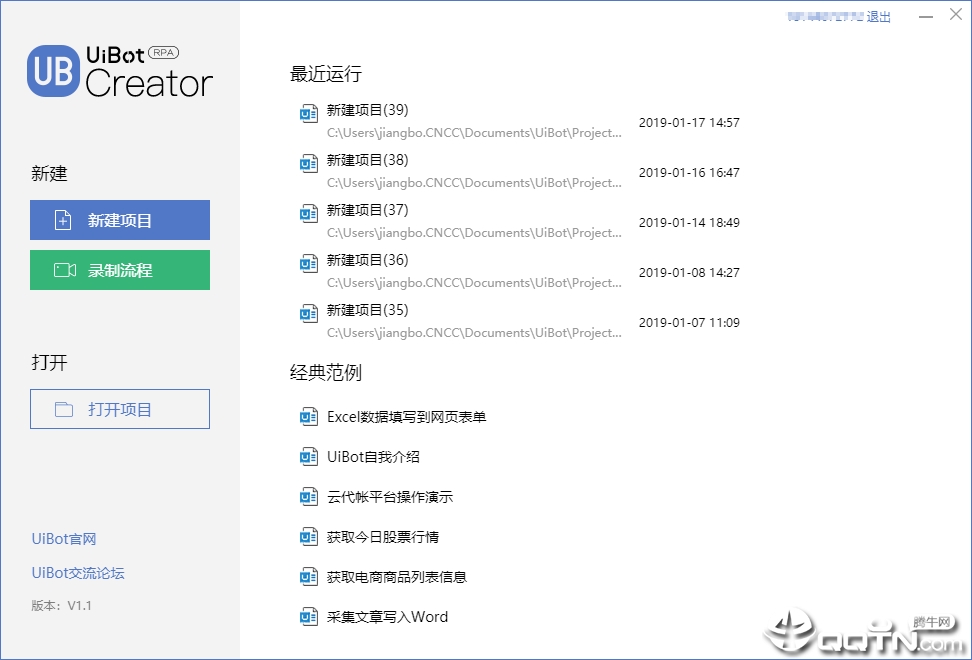Open recent project 新建项目(37)
This screenshot has height=660, width=972.
(368, 210)
